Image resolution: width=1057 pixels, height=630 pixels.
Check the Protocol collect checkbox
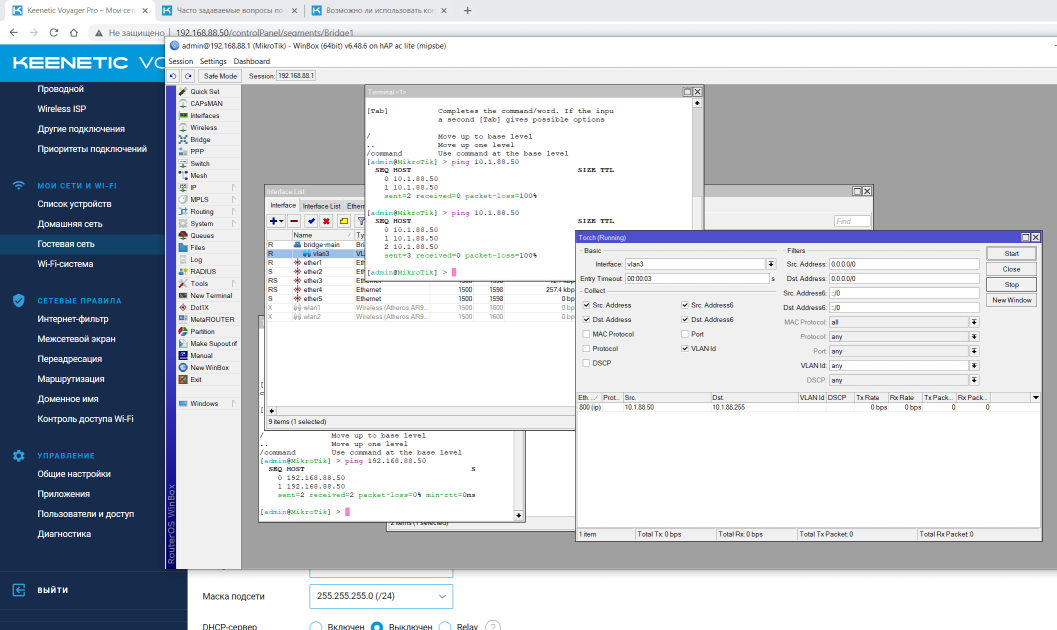point(586,348)
